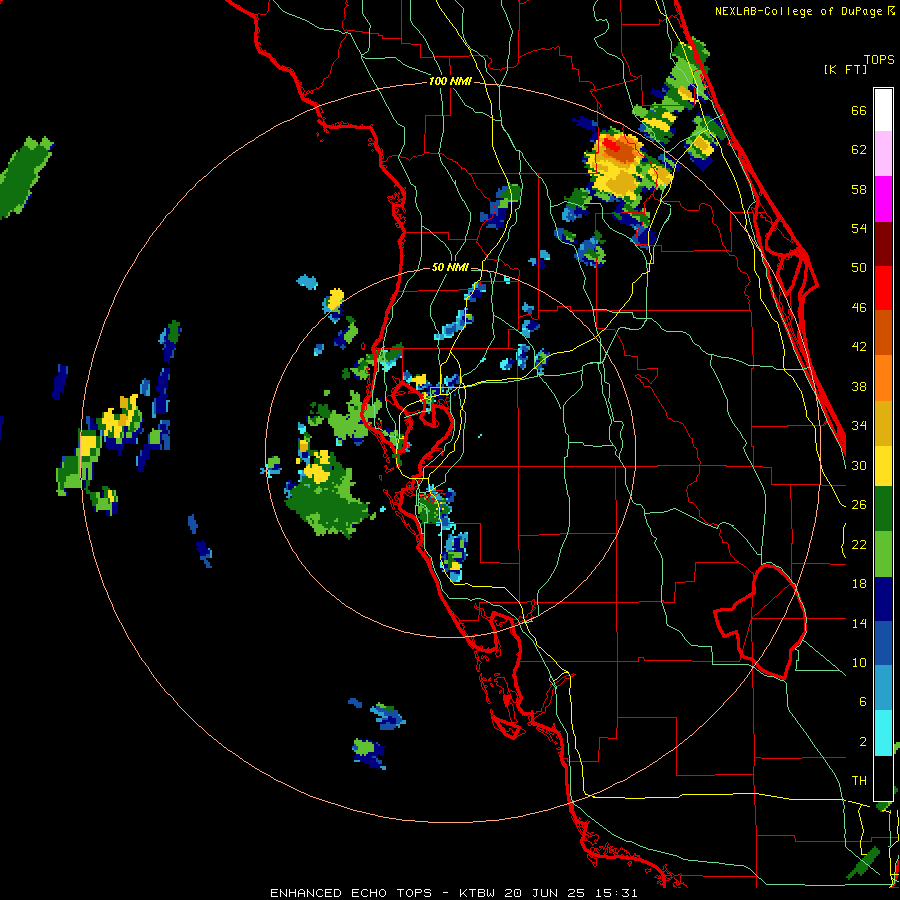
Task: Select the yellow legend swatch beside 30
Action: coord(883,466)
